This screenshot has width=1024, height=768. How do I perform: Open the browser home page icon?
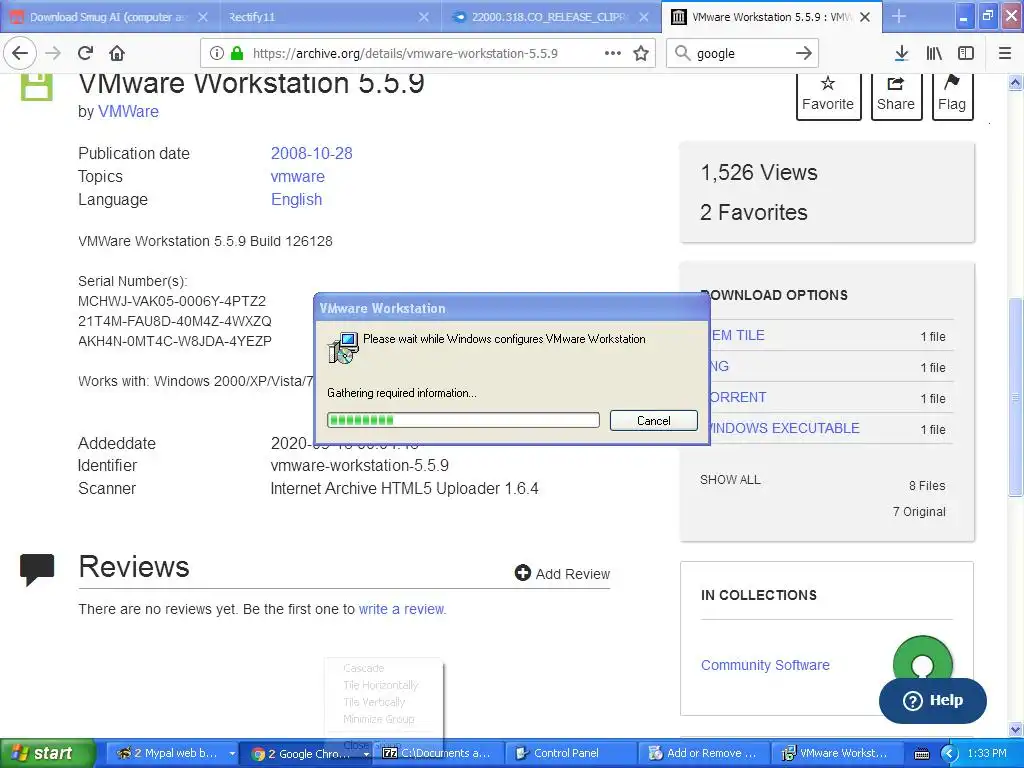[117, 53]
